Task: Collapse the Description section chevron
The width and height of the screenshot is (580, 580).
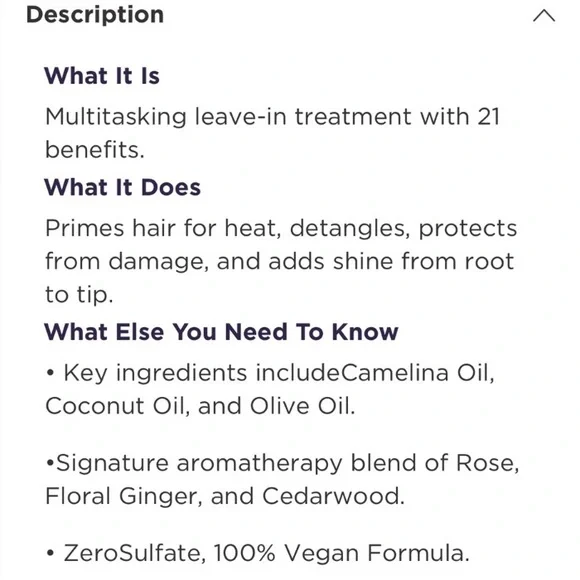Action: [x=544, y=16]
